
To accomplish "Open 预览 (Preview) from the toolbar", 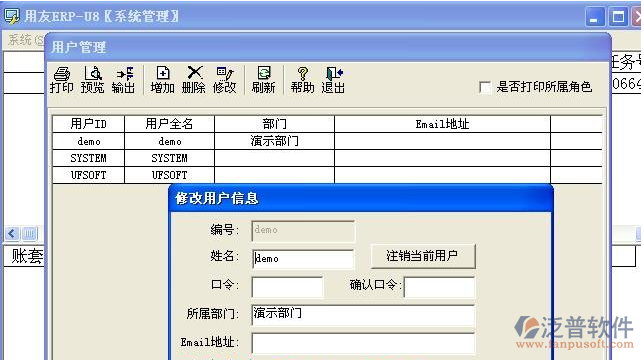I will (92, 80).
